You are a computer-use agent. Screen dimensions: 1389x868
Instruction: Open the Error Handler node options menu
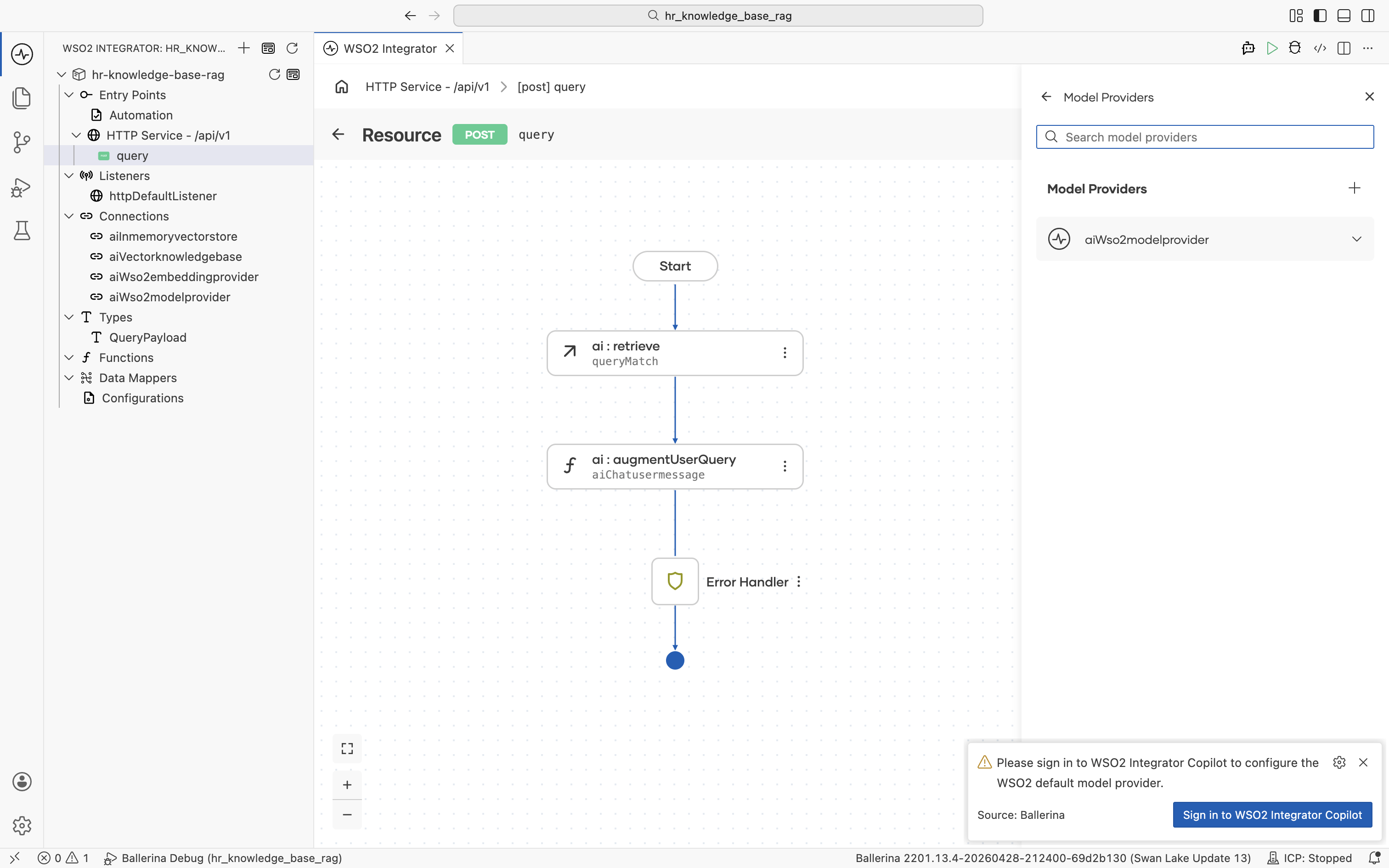pos(798,581)
